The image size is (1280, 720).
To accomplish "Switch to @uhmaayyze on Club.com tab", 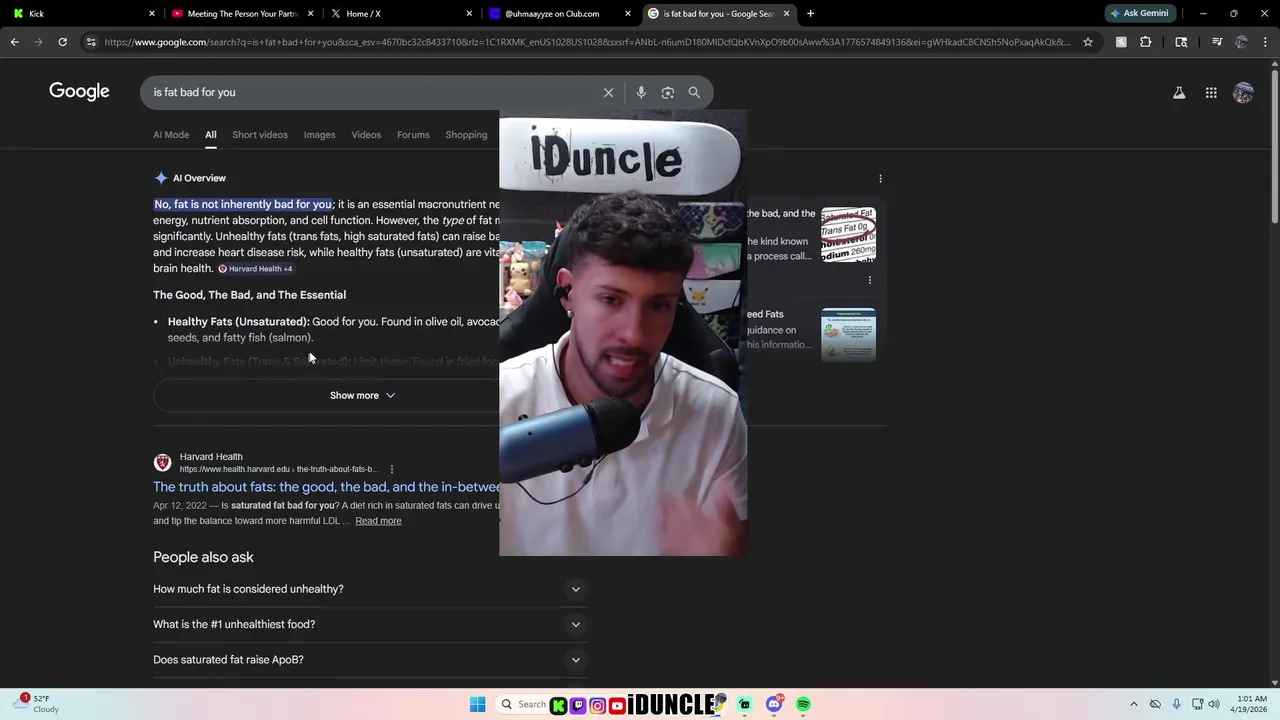I will tap(560, 13).
